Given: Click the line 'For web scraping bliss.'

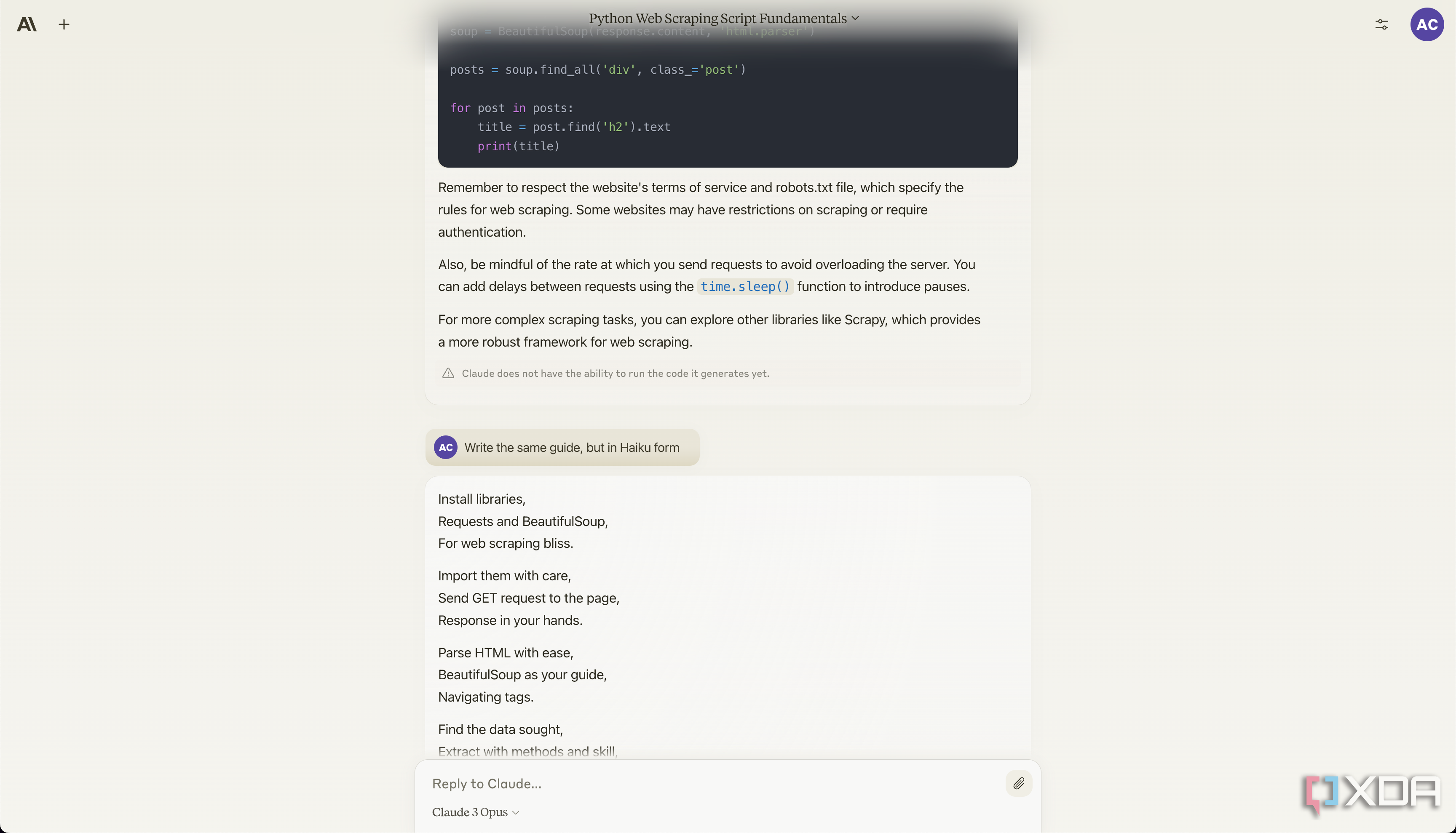Looking at the screenshot, I should pyautogui.click(x=506, y=544).
